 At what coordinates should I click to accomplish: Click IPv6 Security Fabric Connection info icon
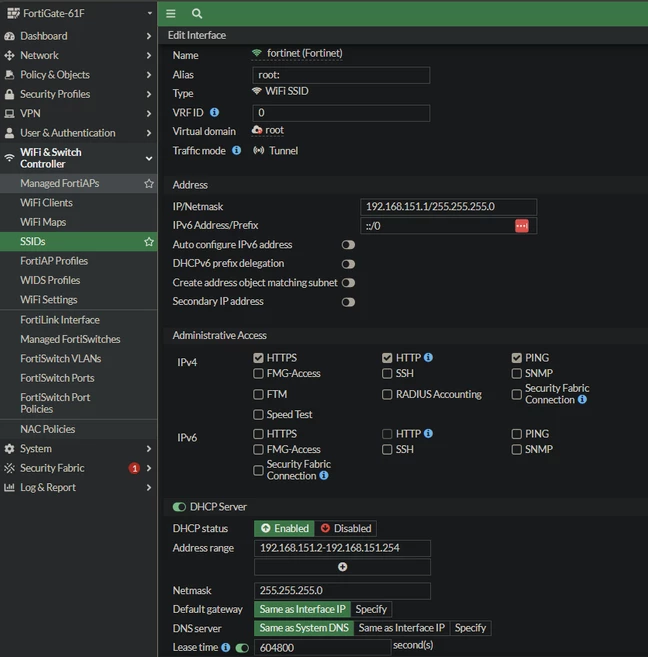tap(324, 476)
